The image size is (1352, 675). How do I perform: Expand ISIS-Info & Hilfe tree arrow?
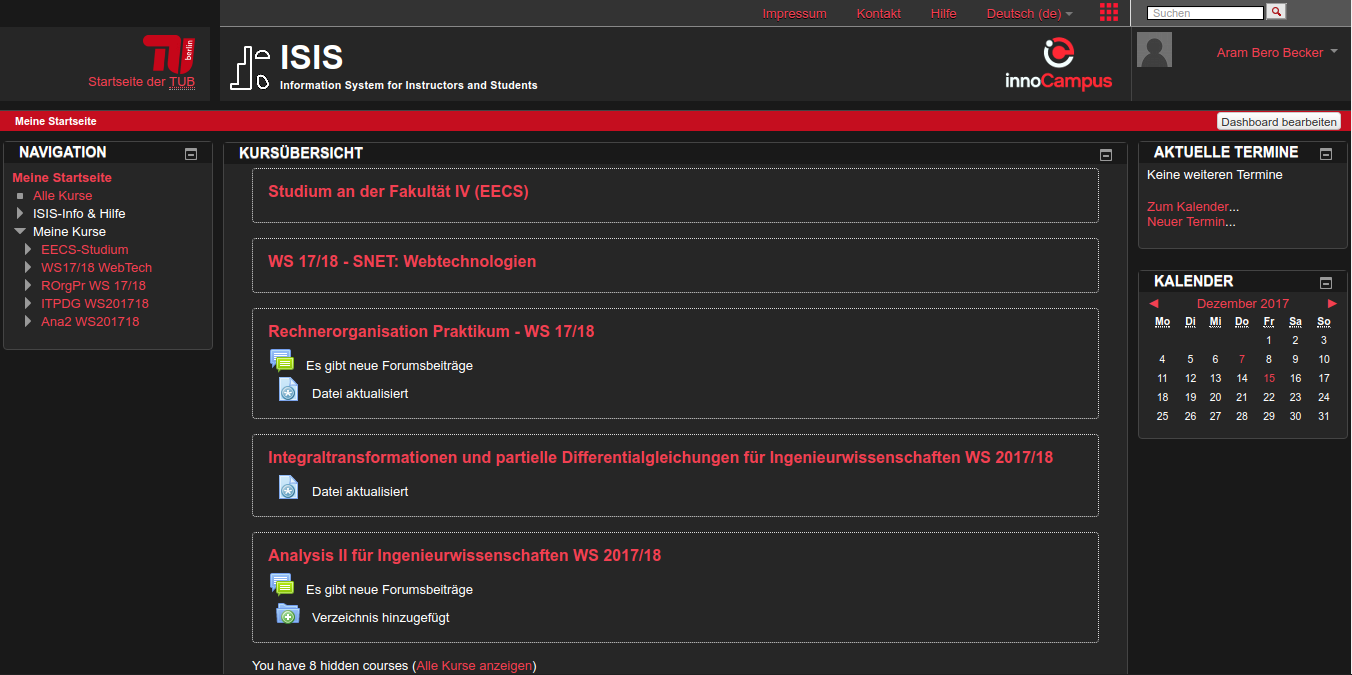pyautogui.click(x=20, y=213)
